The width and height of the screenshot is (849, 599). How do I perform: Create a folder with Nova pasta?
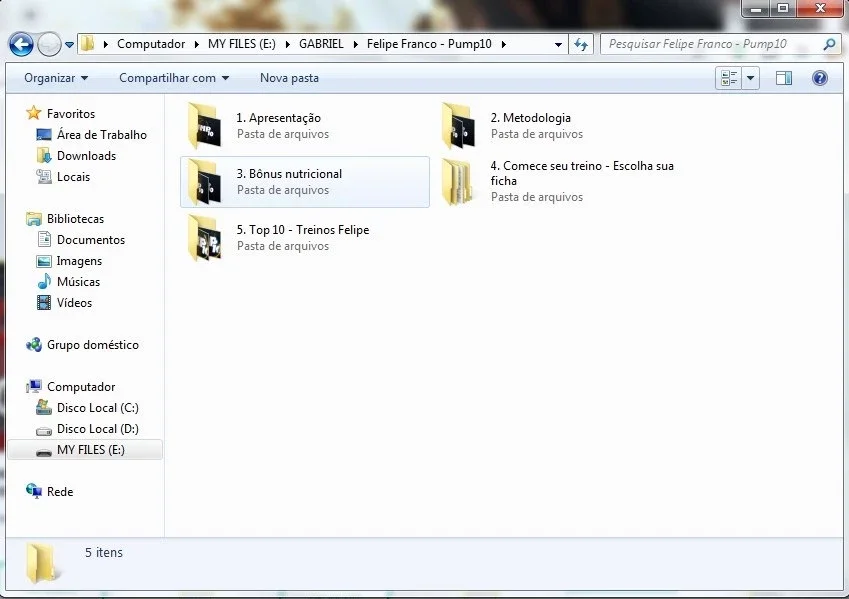tap(289, 78)
